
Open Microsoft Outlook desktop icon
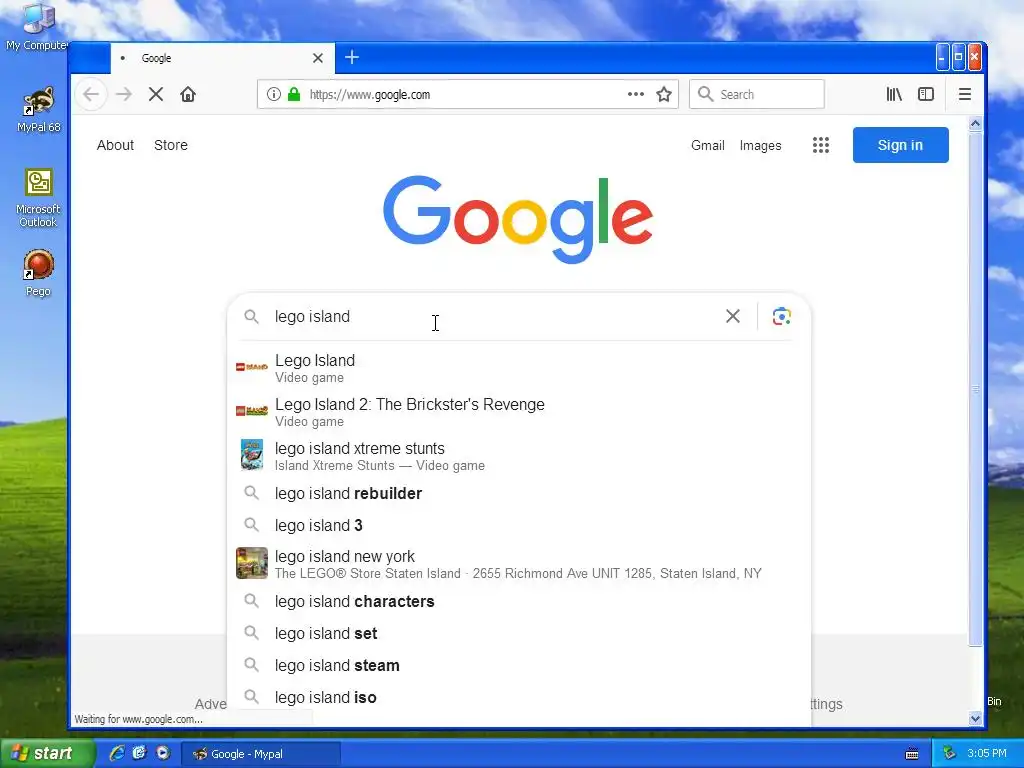tap(38, 198)
